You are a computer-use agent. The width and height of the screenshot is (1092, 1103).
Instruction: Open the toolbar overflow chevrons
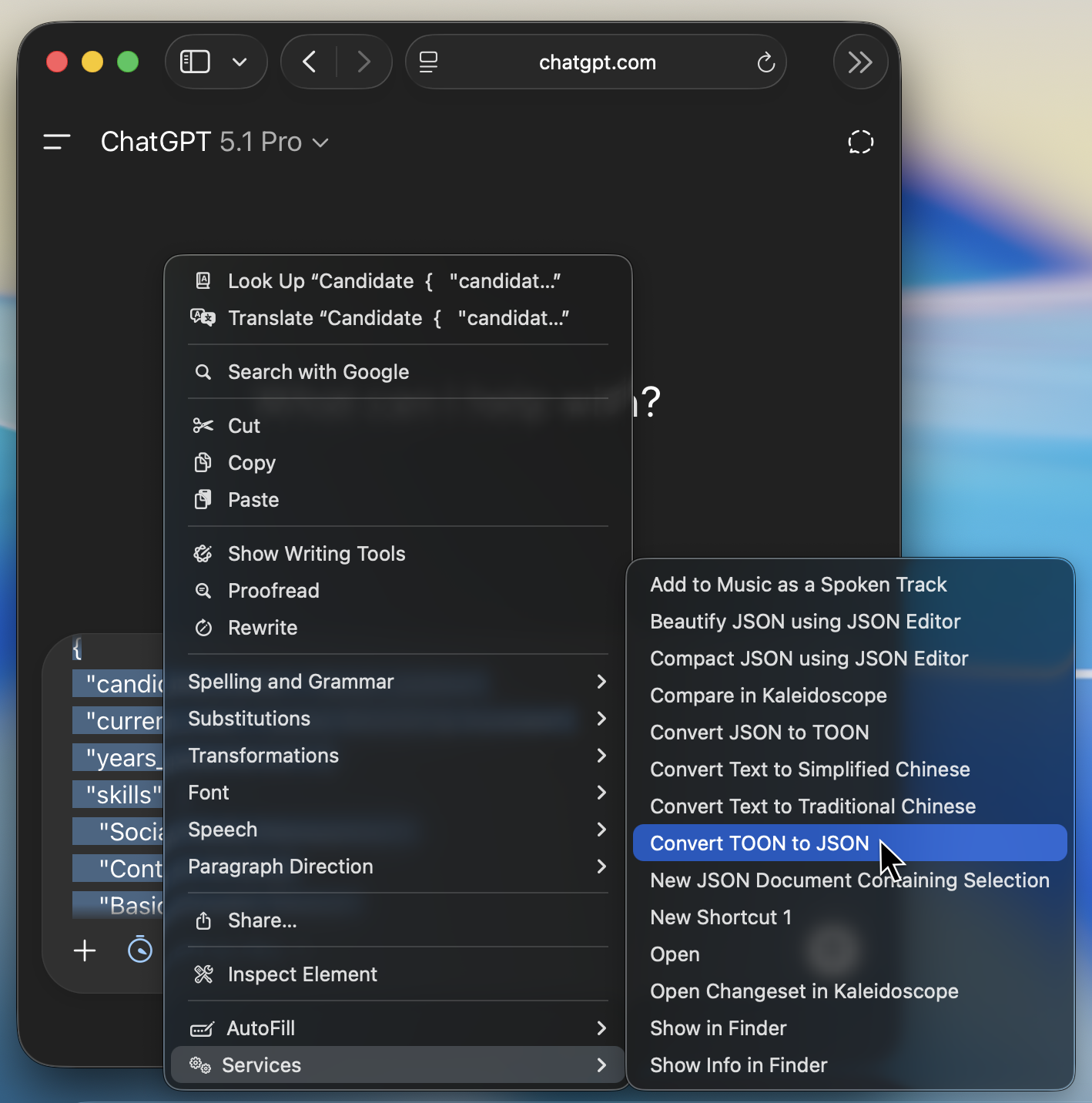click(859, 62)
